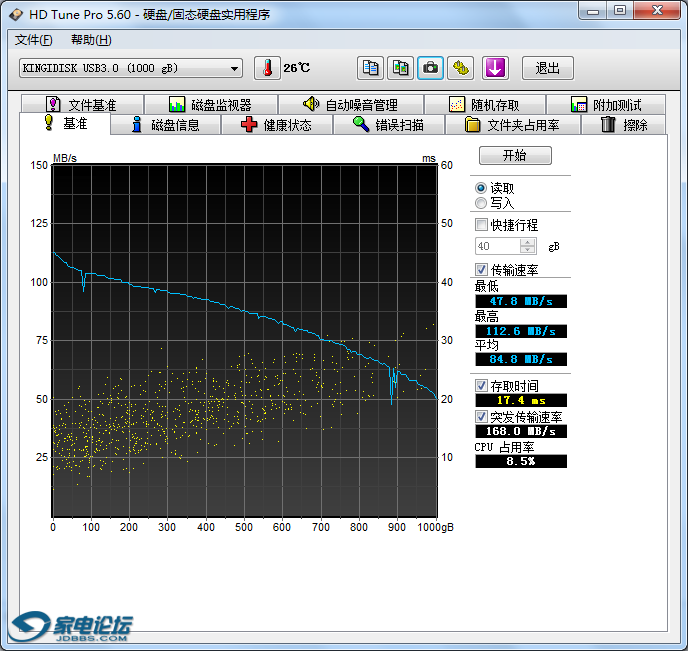
Task: Click the burst rate 168.0 MB/s value
Action: tap(521, 431)
